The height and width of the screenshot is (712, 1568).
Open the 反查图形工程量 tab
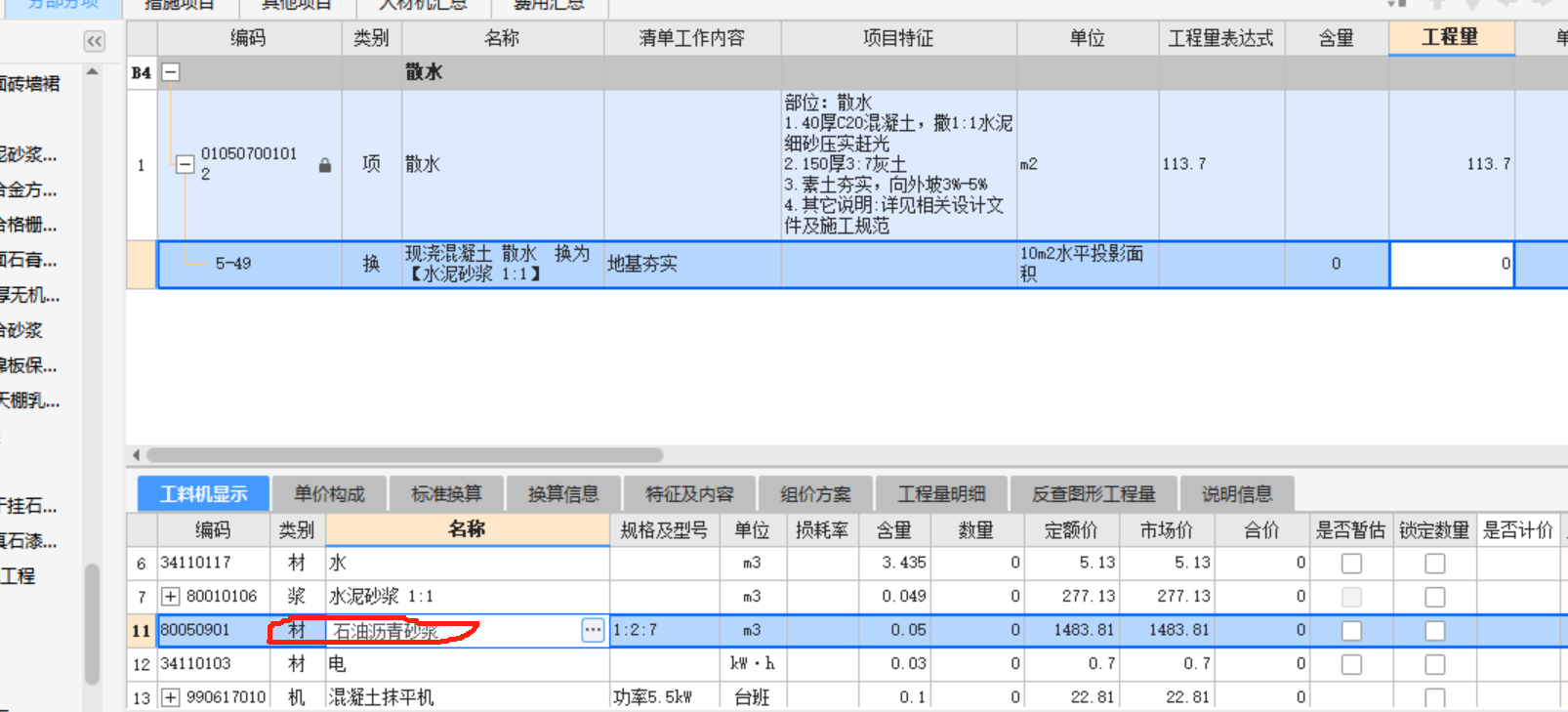1093,494
